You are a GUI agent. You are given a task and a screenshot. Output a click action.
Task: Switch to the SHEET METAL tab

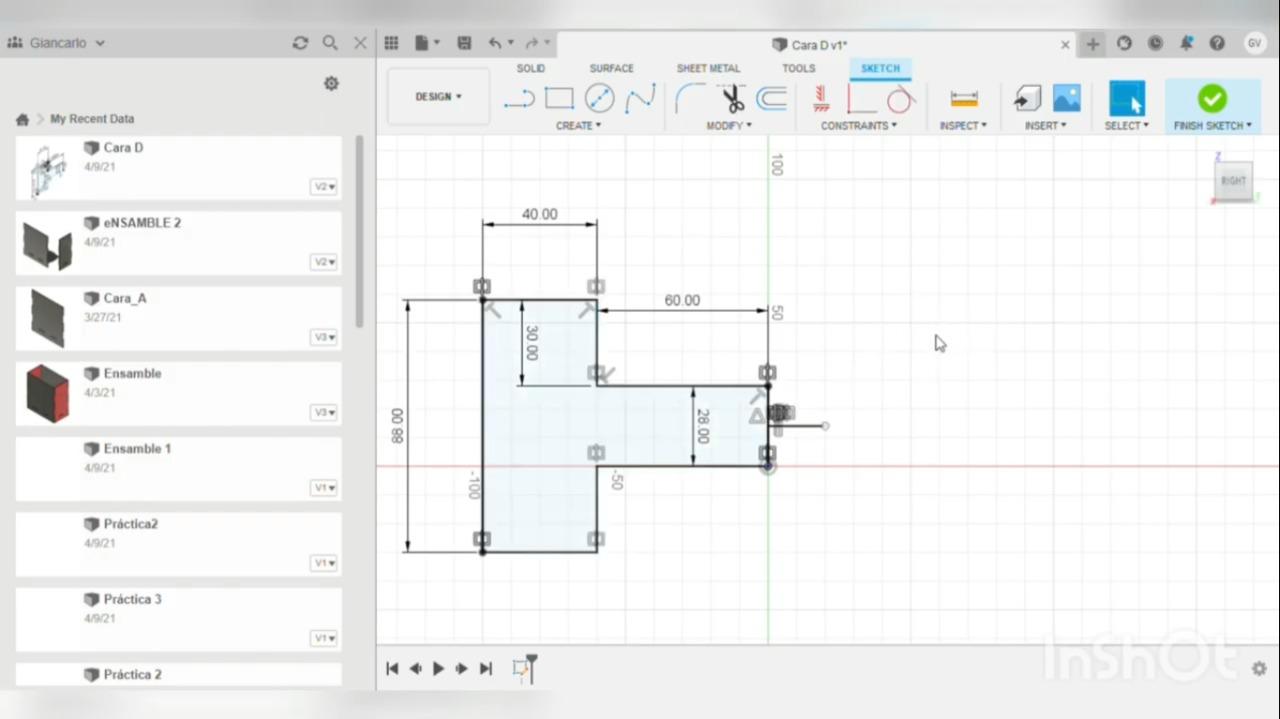(x=708, y=68)
